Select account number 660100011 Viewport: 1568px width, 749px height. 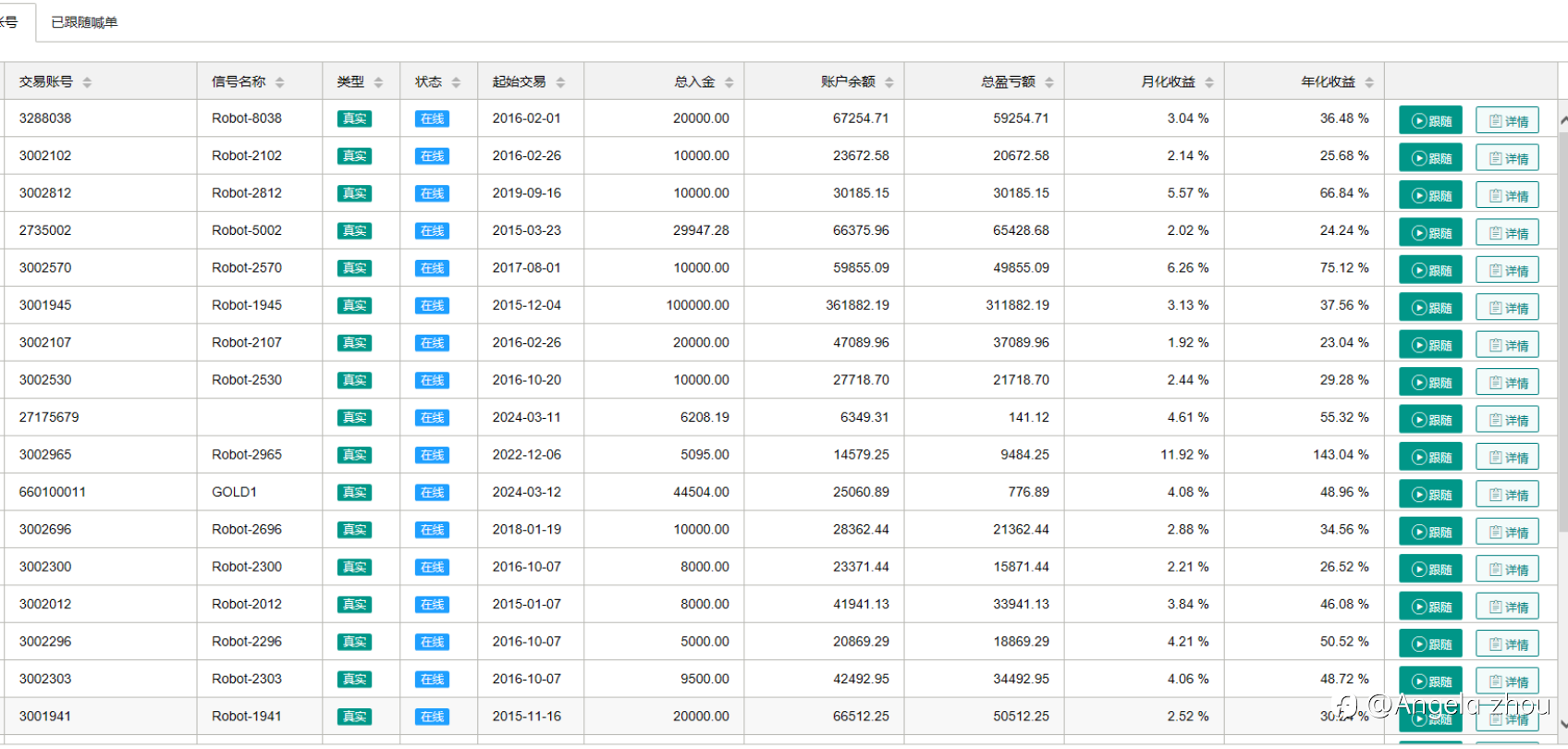tap(53, 492)
